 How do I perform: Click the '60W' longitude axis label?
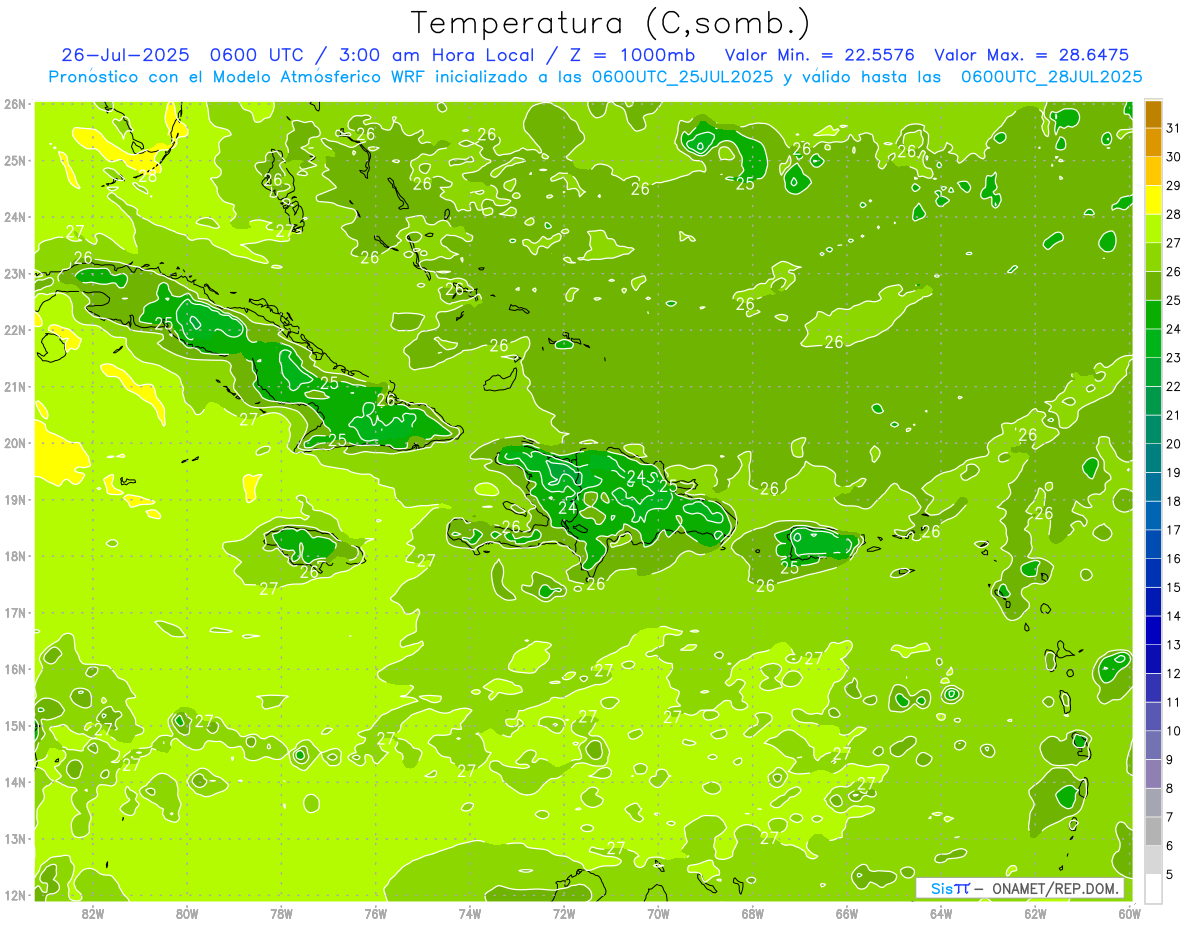point(1130,913)
